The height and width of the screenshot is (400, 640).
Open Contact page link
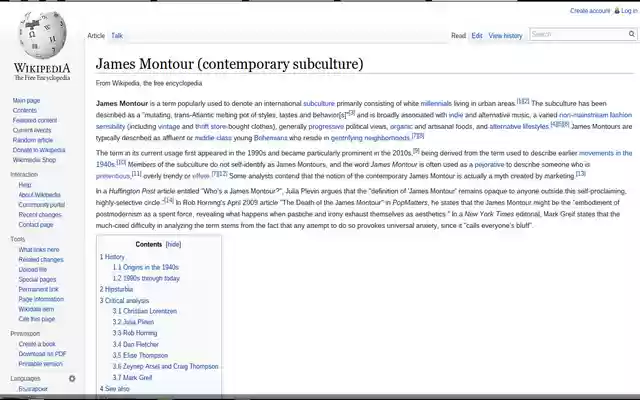36,224
